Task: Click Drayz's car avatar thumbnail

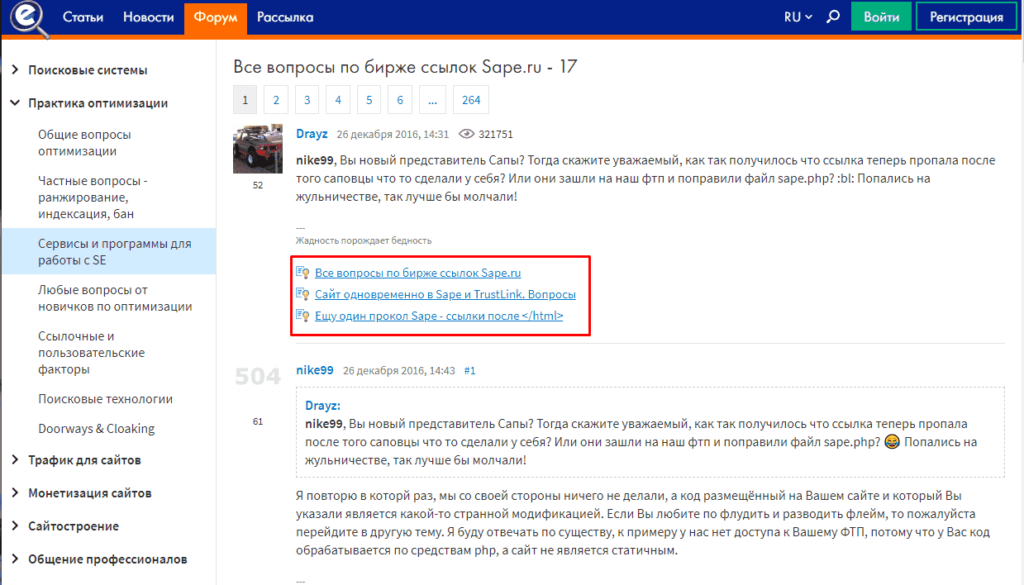Action: (258, 149)
